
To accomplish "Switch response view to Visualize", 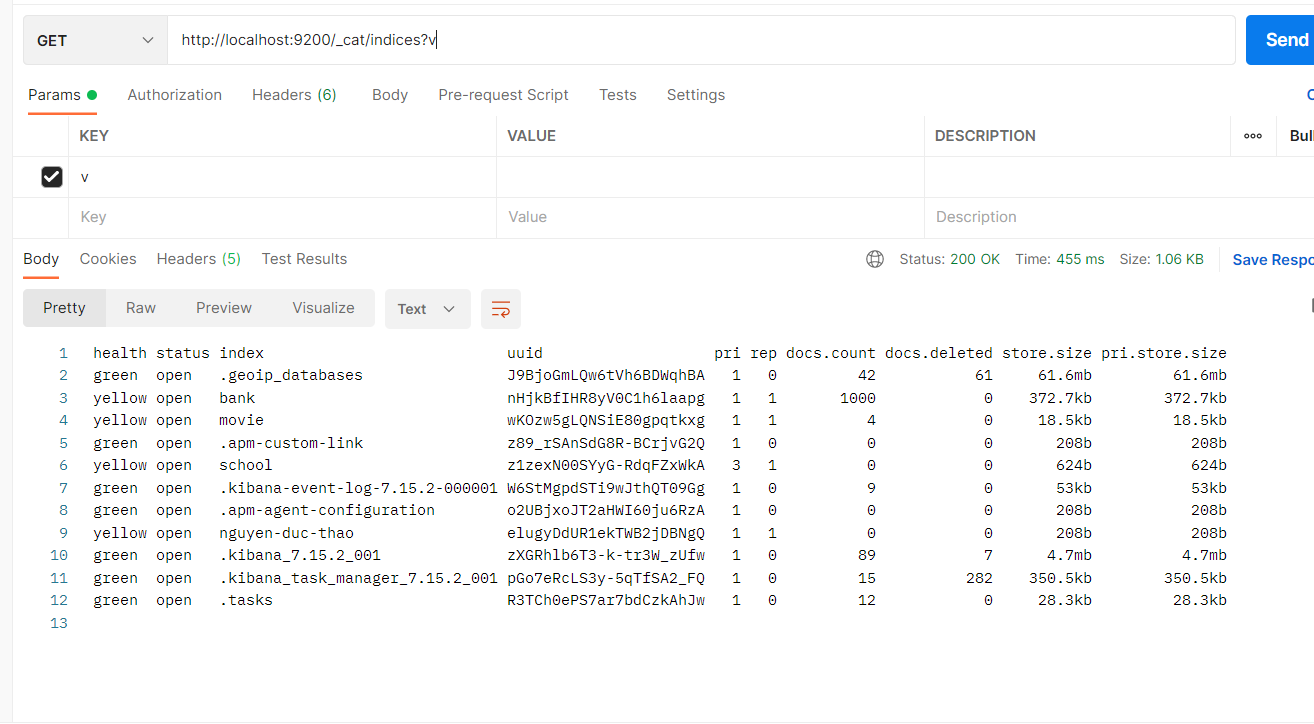I will (323, 308).
